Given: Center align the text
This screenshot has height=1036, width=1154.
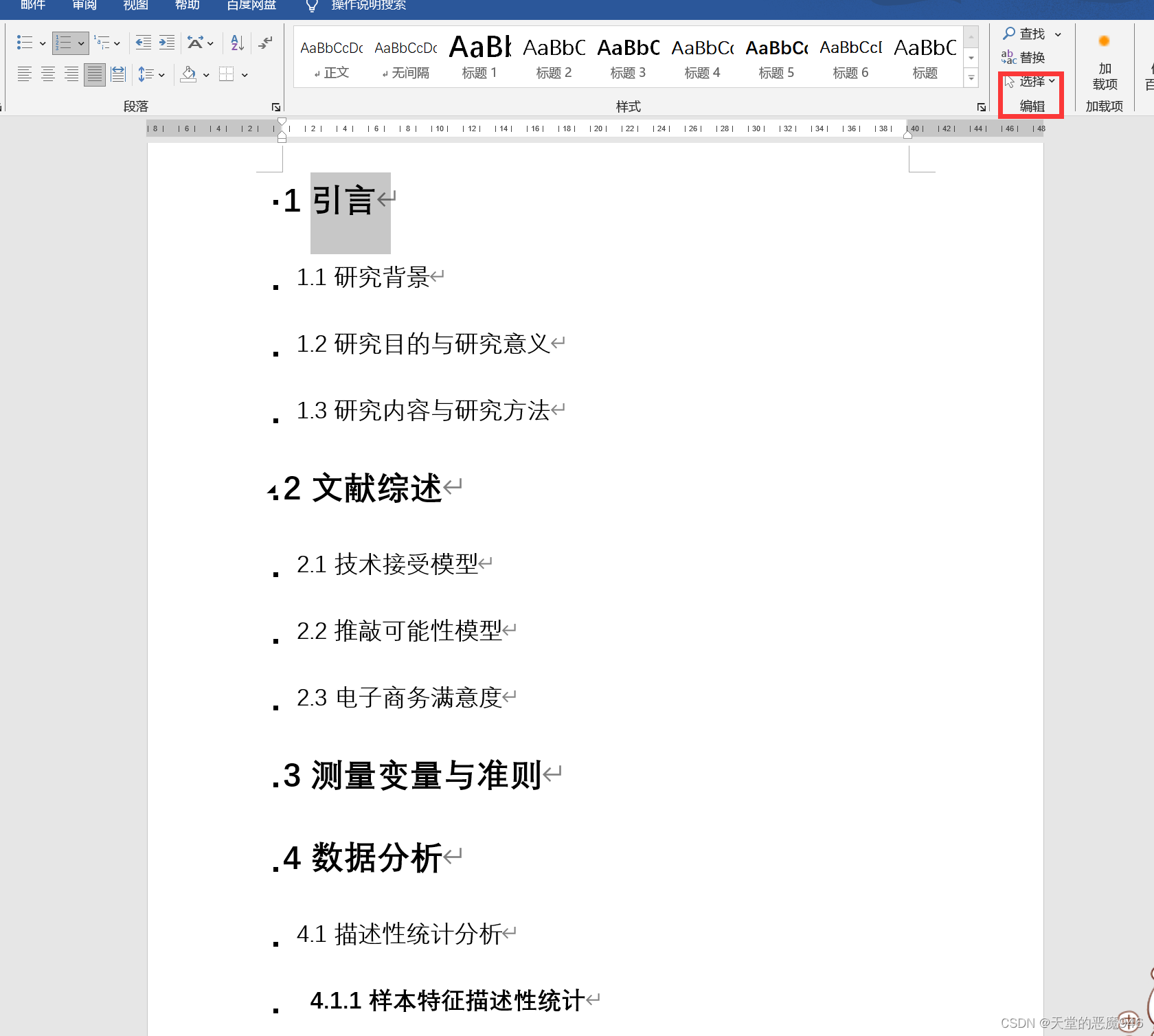Looking at the screenshot, I should coord(48,74).
